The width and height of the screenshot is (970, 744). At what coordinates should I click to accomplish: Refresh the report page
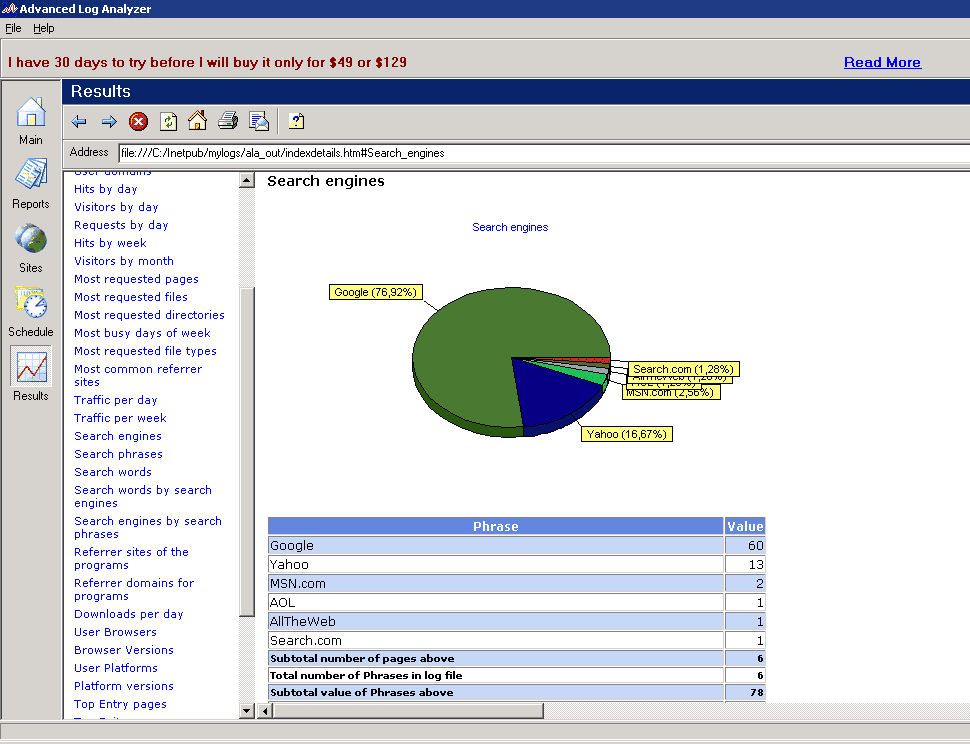pyautogui.click(x=168, y=122)
